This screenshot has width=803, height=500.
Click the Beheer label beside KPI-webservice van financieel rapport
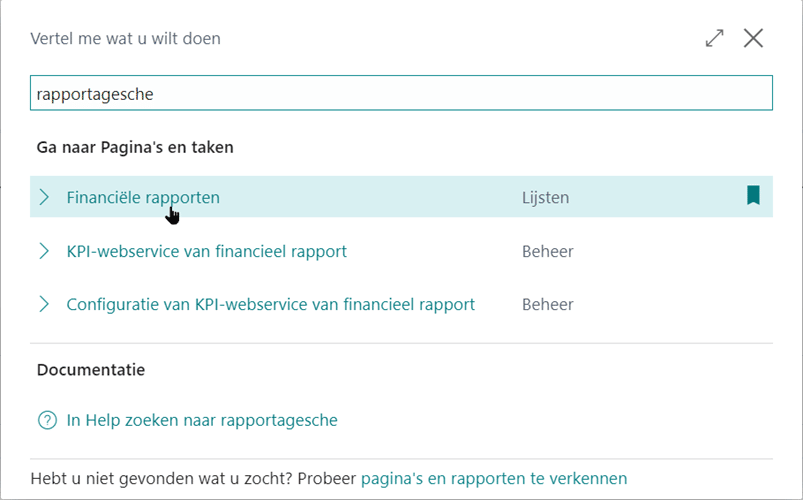pos(547,251)
